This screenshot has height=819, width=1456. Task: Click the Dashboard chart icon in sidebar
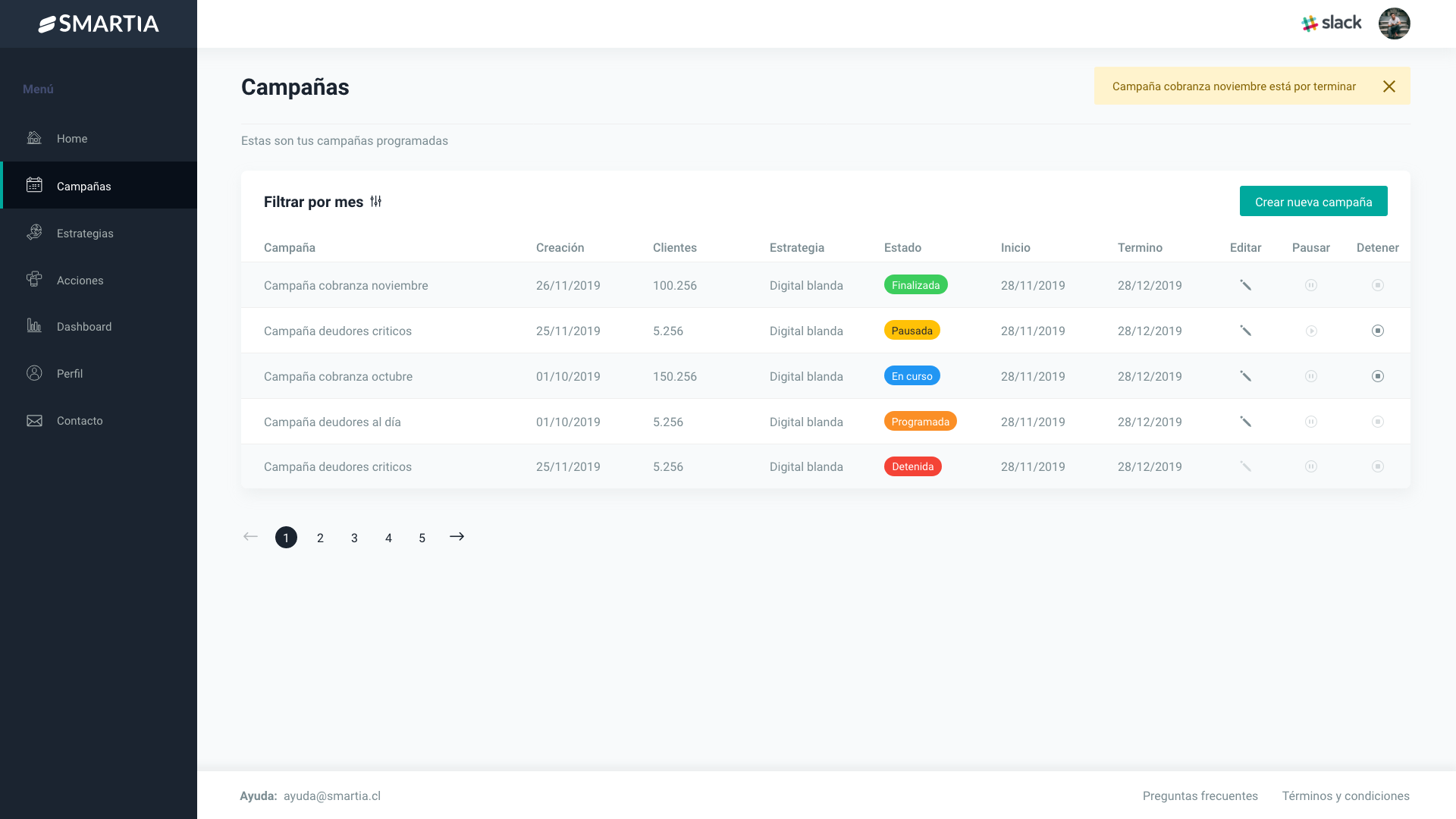coord(34,325)
